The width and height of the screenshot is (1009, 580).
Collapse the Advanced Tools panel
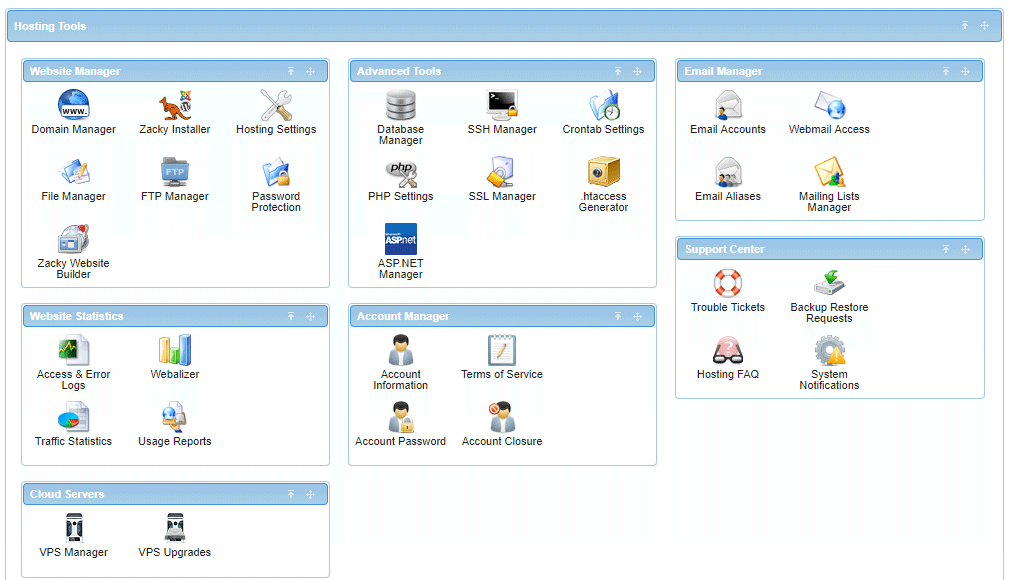click(618, 72)
